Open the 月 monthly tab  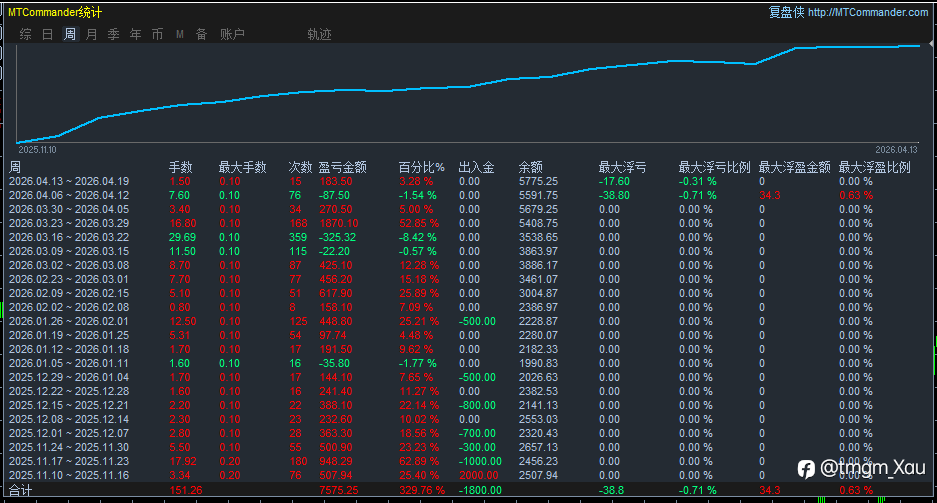[91, 34]
